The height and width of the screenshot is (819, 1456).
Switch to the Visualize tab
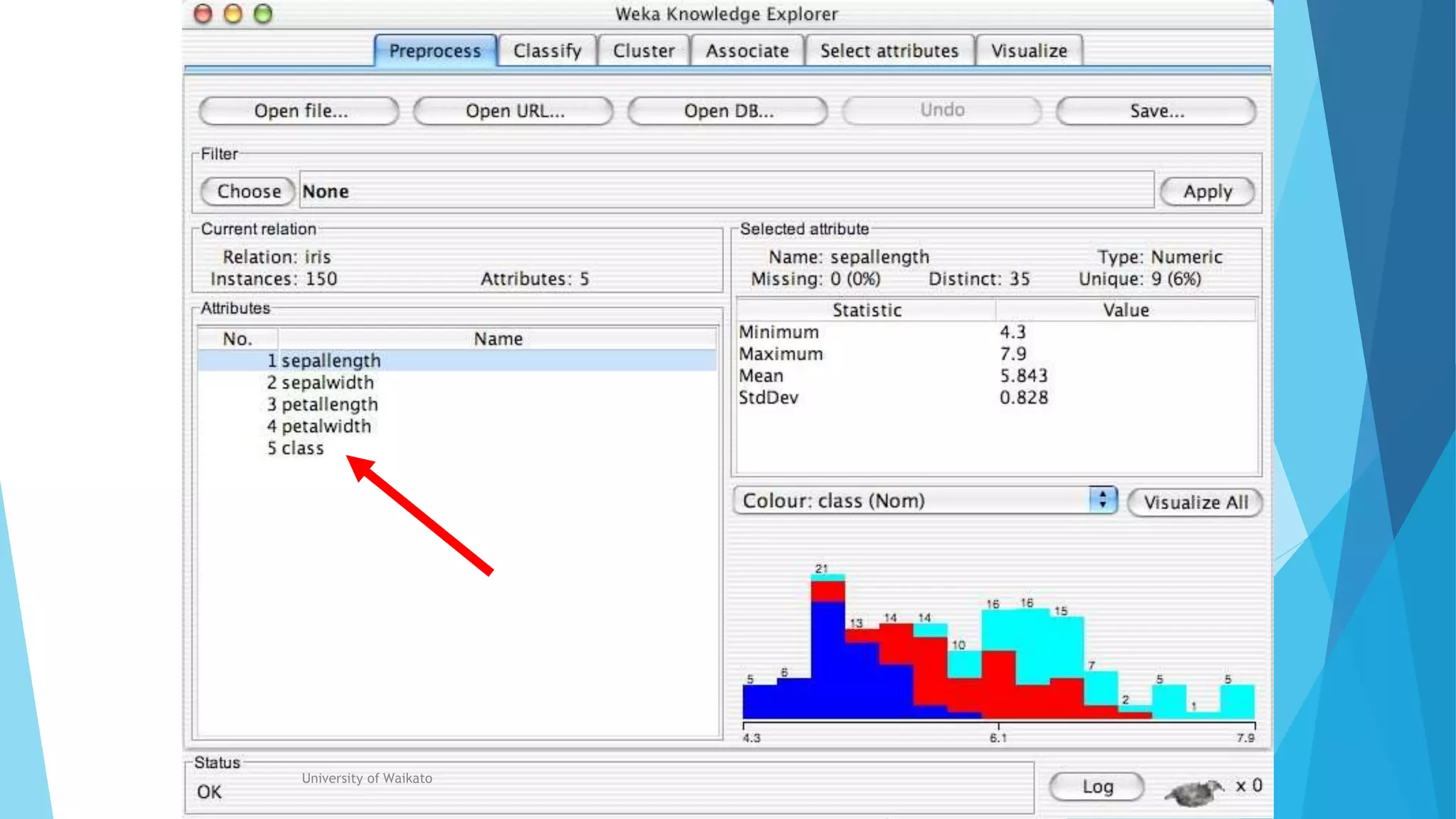pos(1029,51)
